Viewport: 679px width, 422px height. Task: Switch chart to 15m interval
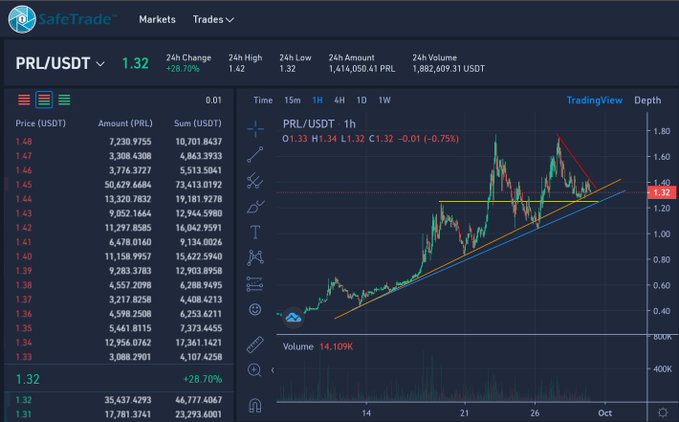tap(292, 100)
